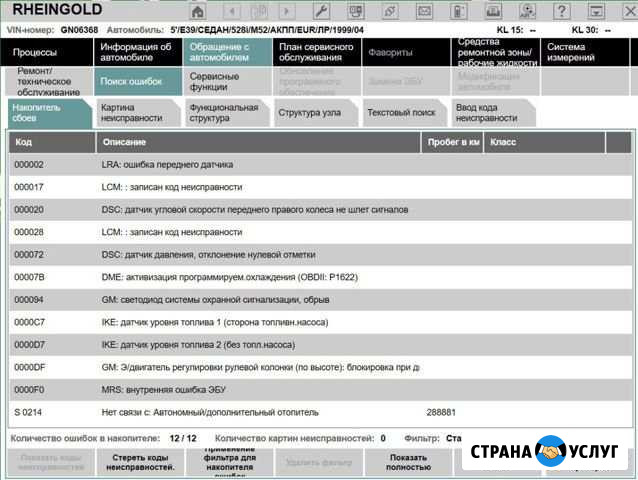Viewport: 638px width, 480px height.
Task: Switch to Ввод кода неисправности tab
Action: point(494,113)
